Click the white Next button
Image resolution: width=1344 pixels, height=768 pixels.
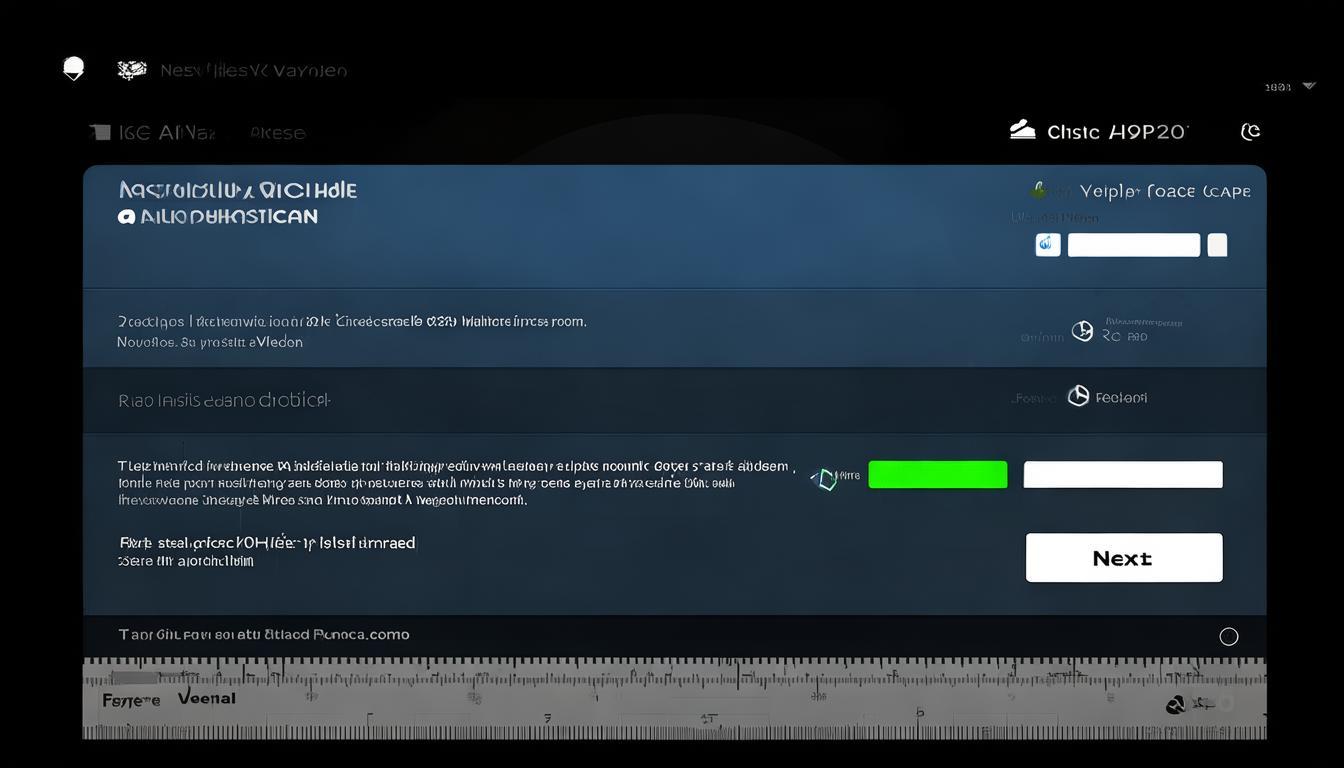point(1123,557)
